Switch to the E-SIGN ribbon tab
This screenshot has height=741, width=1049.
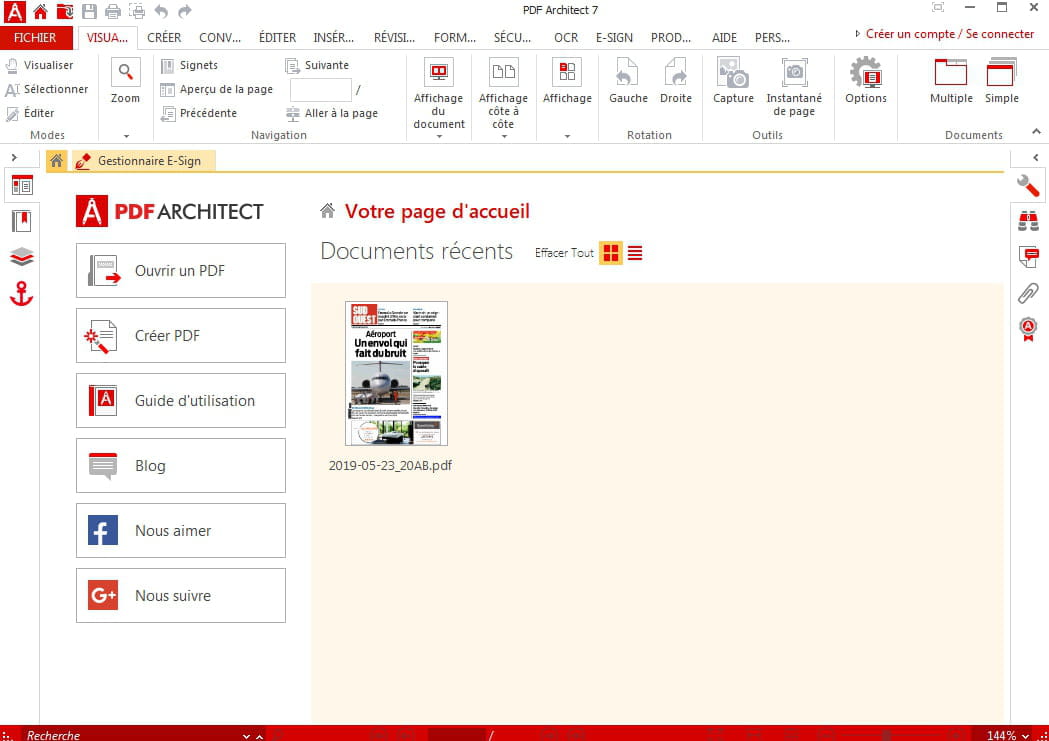614,37
